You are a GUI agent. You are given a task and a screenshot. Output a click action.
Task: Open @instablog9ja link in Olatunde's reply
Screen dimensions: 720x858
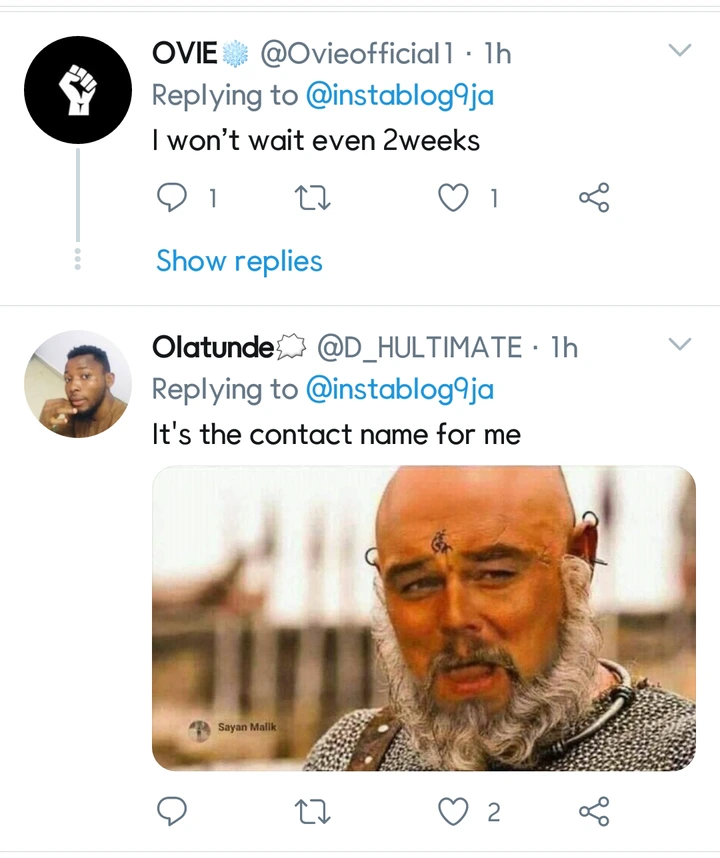[x=398, y=390]
